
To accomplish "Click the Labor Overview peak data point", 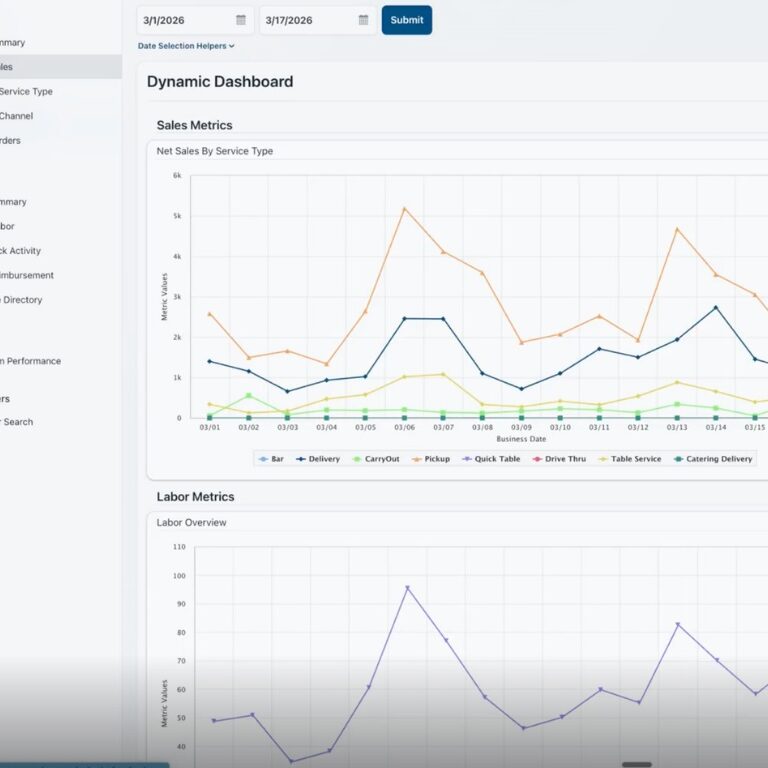I will (x=406, y=588).
